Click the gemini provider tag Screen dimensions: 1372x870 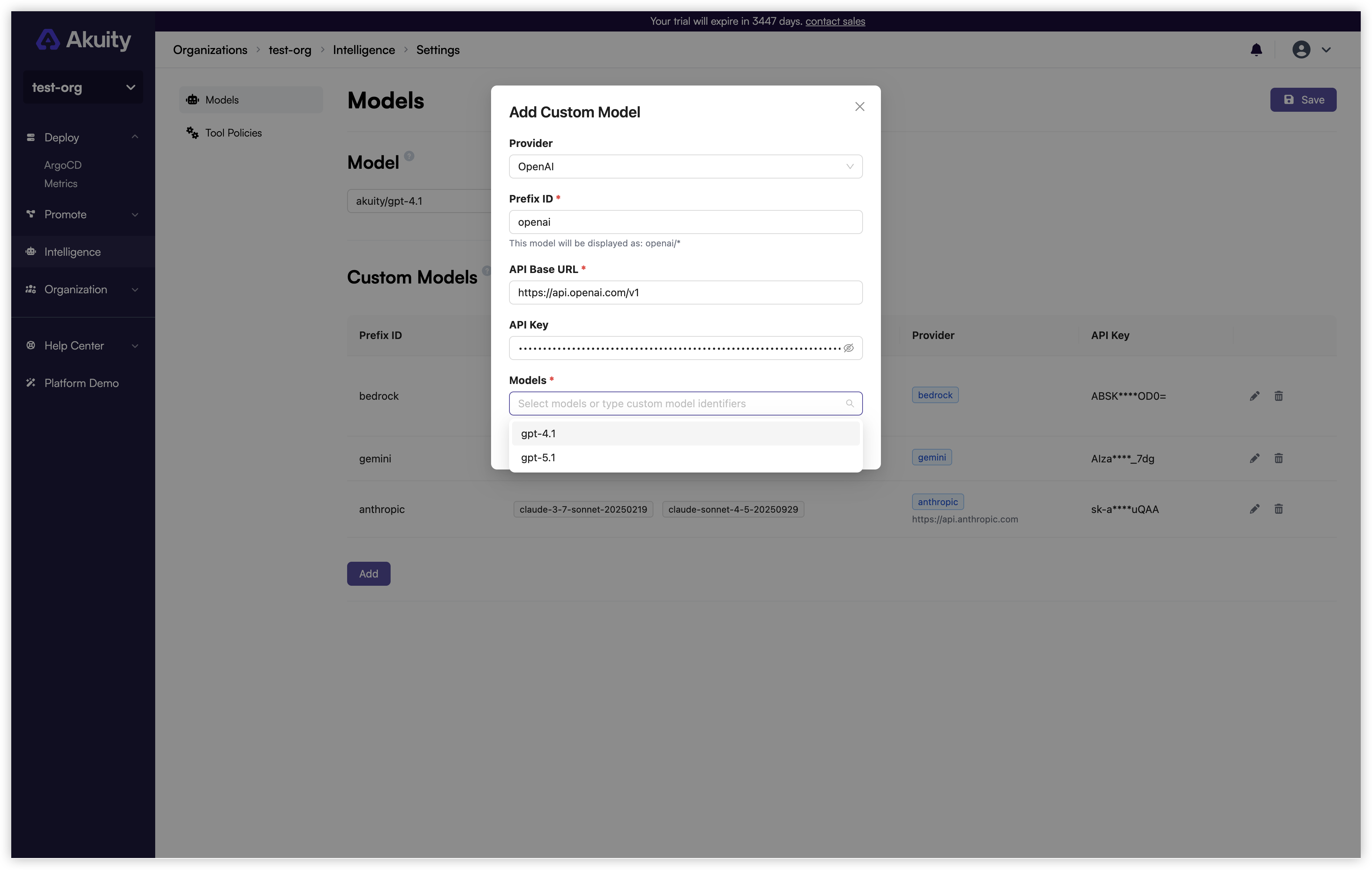click(x=932, y=457)
